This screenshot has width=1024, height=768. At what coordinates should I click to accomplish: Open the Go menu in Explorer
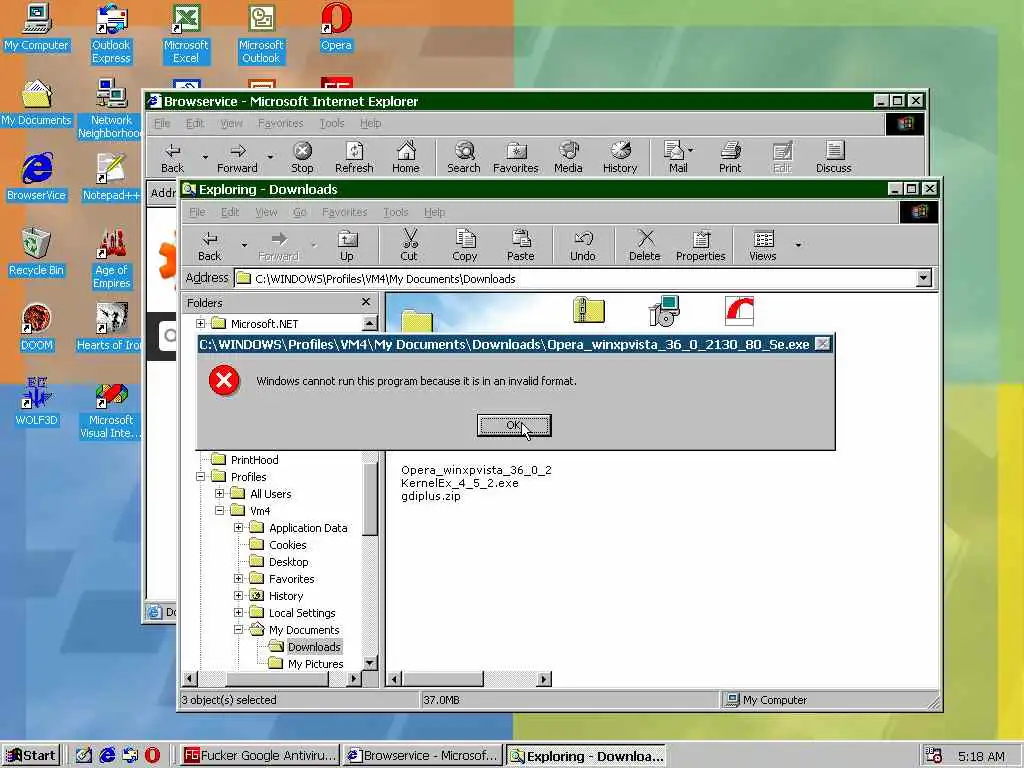(300, 212)
